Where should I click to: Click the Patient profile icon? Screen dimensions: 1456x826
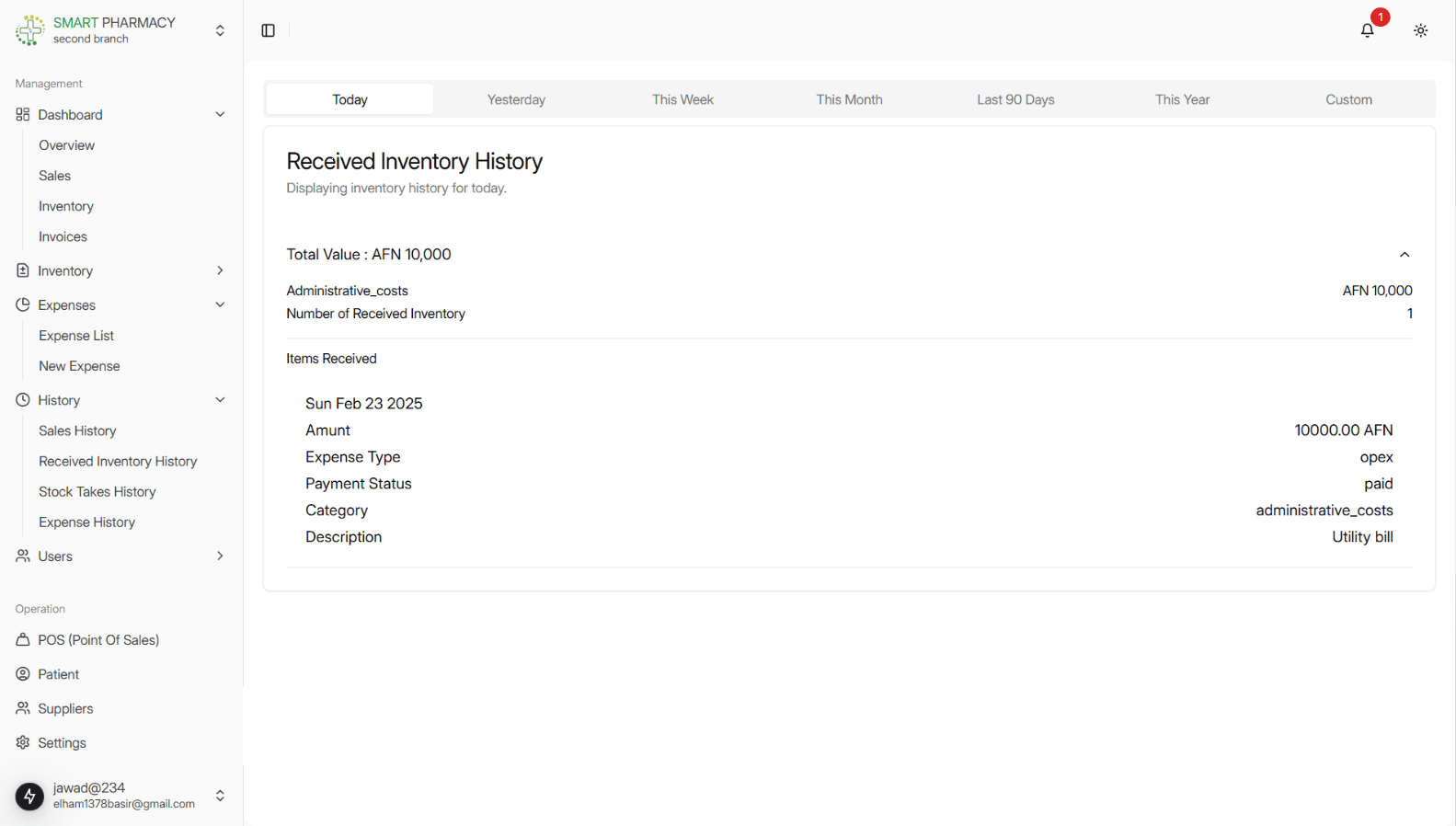23,674
